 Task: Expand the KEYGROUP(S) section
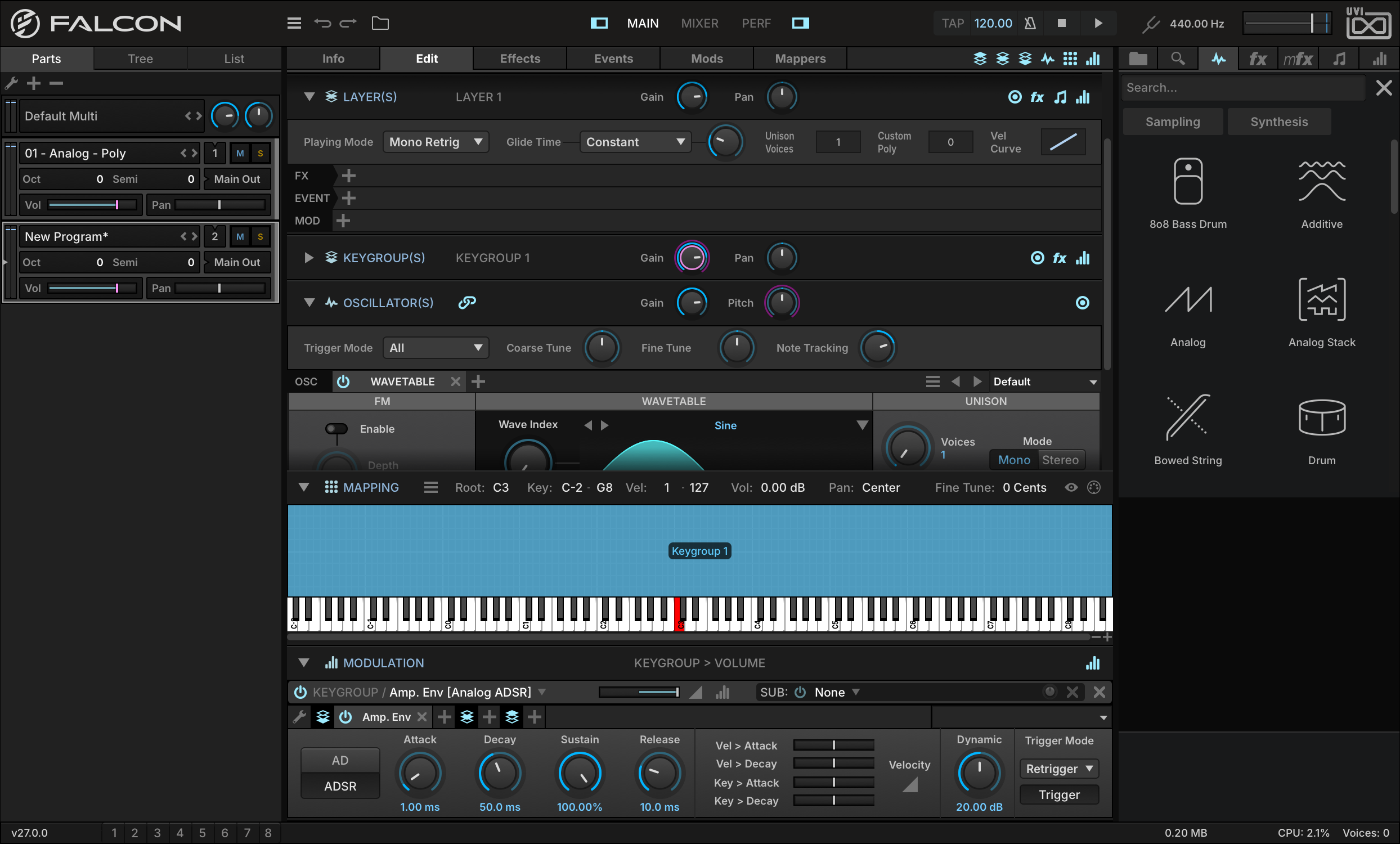coord(308,258)
